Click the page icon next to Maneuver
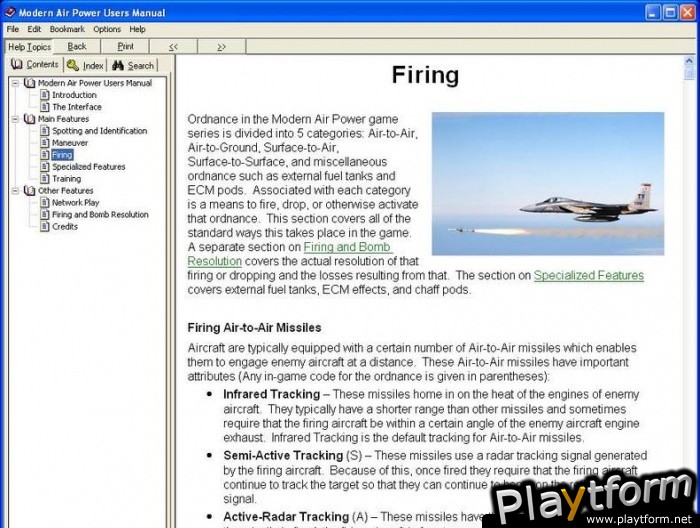Screen dimensions: 700x528 45,143
